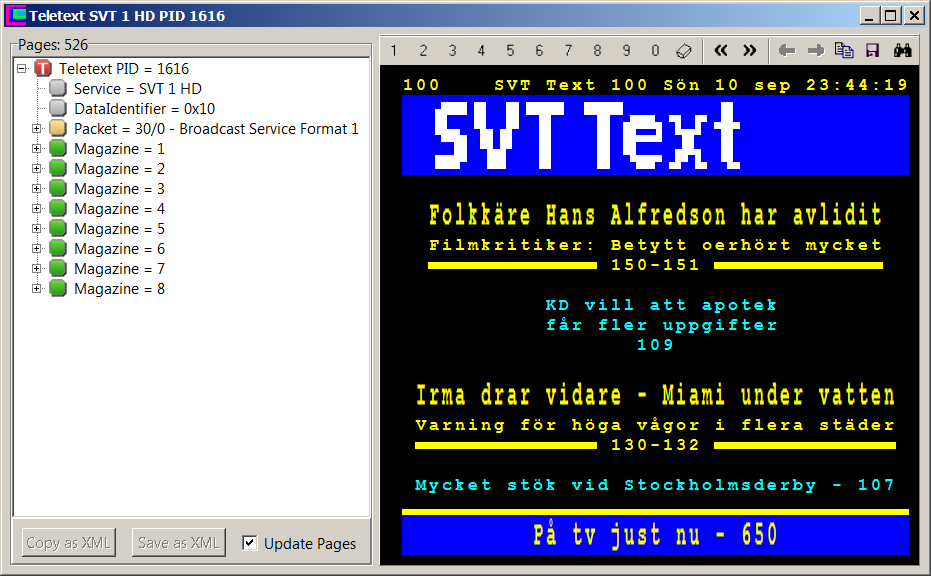Uncheck the Update Pages checkbox
Image resolution: width=931 pixels, height=576 pixels.
[250, 543]
